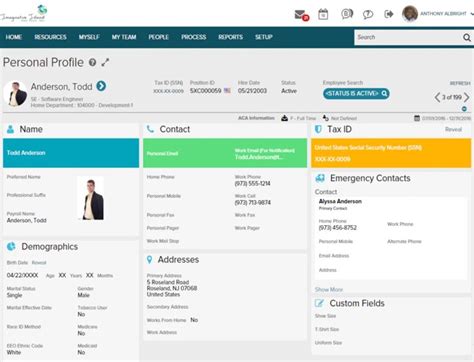Viewport: 474px width, 362px height.
Task: Click into the Search field
Action: click(x=408, y=37)
